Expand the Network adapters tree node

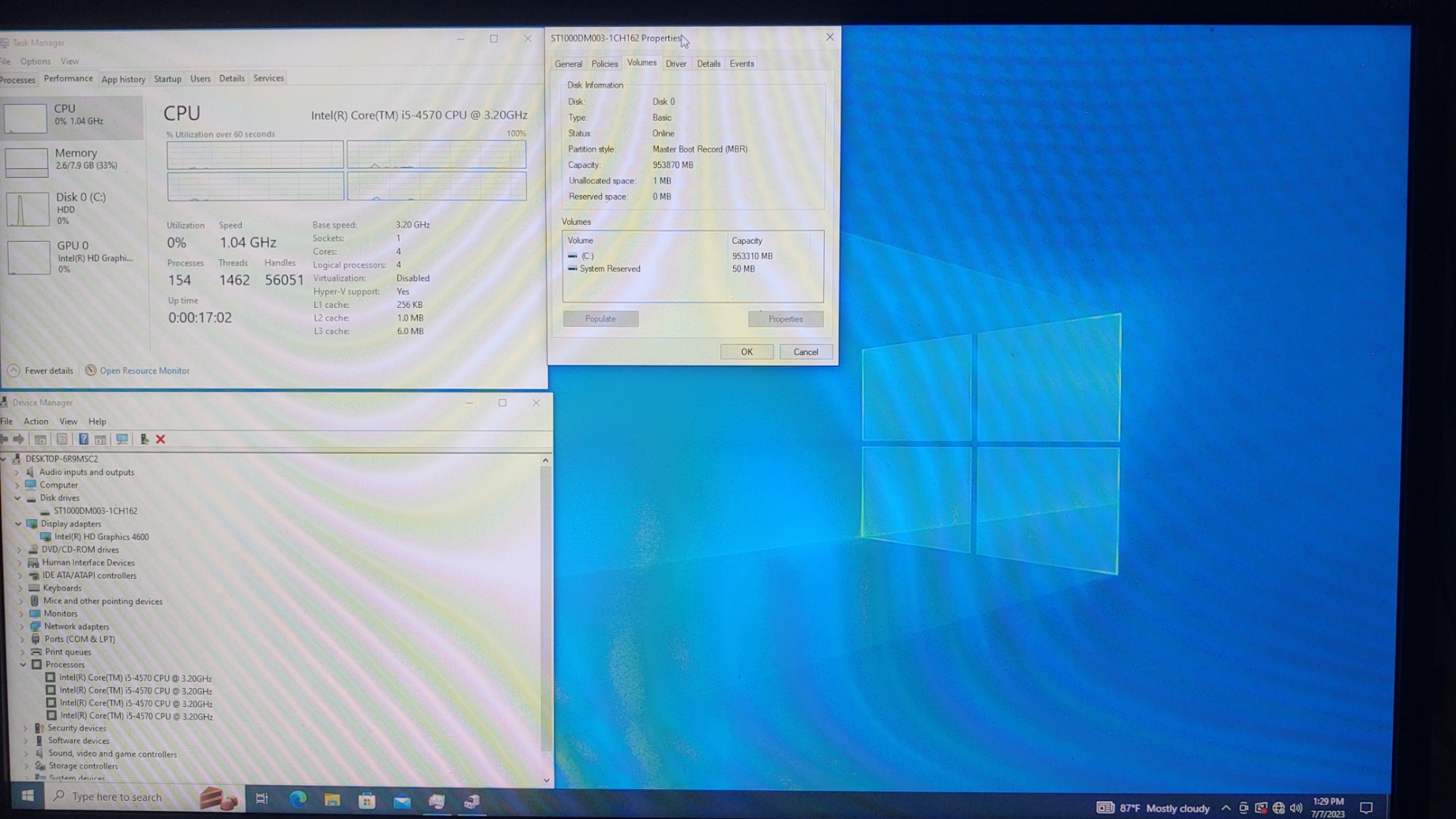point(21,626)
